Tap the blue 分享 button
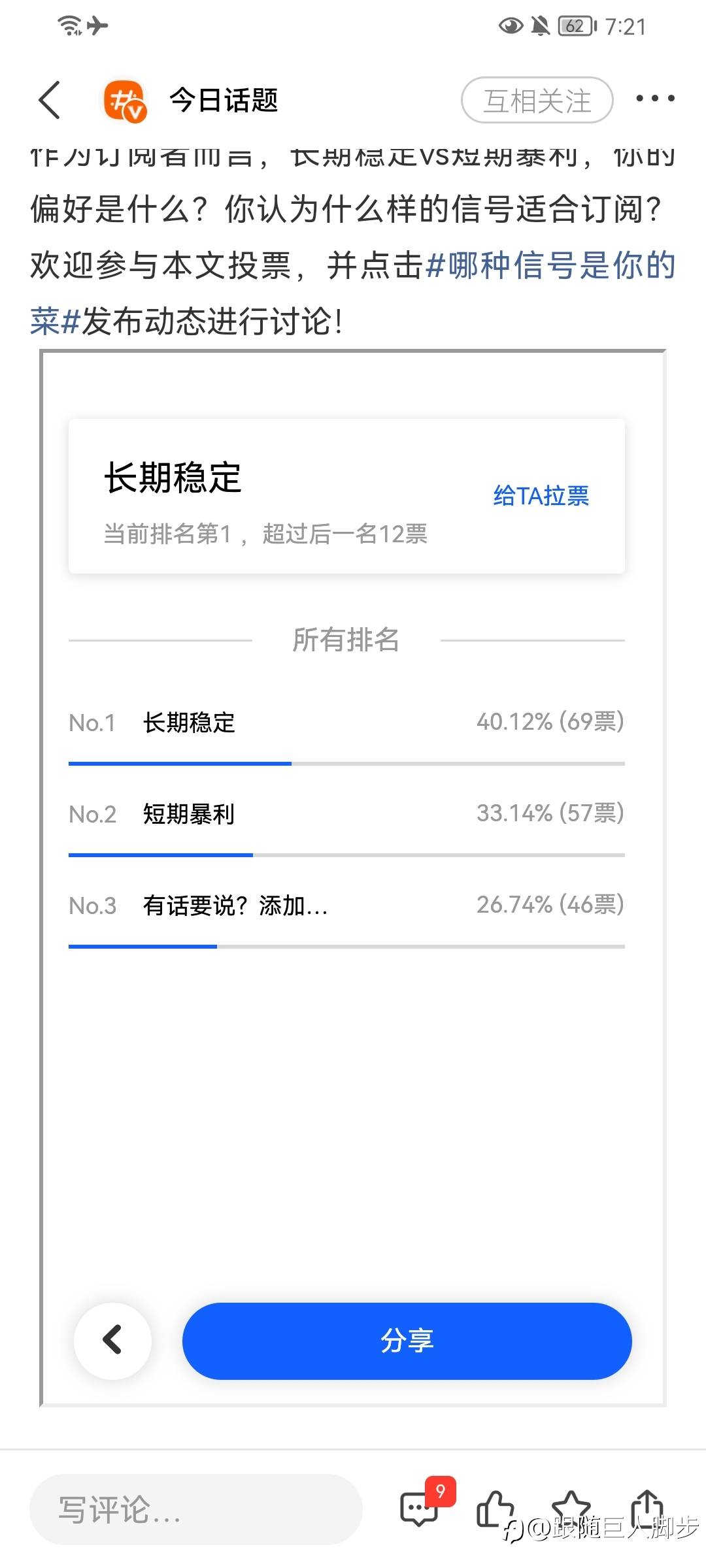The height and width of the screenshot is (1568, 706). pos(407,1341)
